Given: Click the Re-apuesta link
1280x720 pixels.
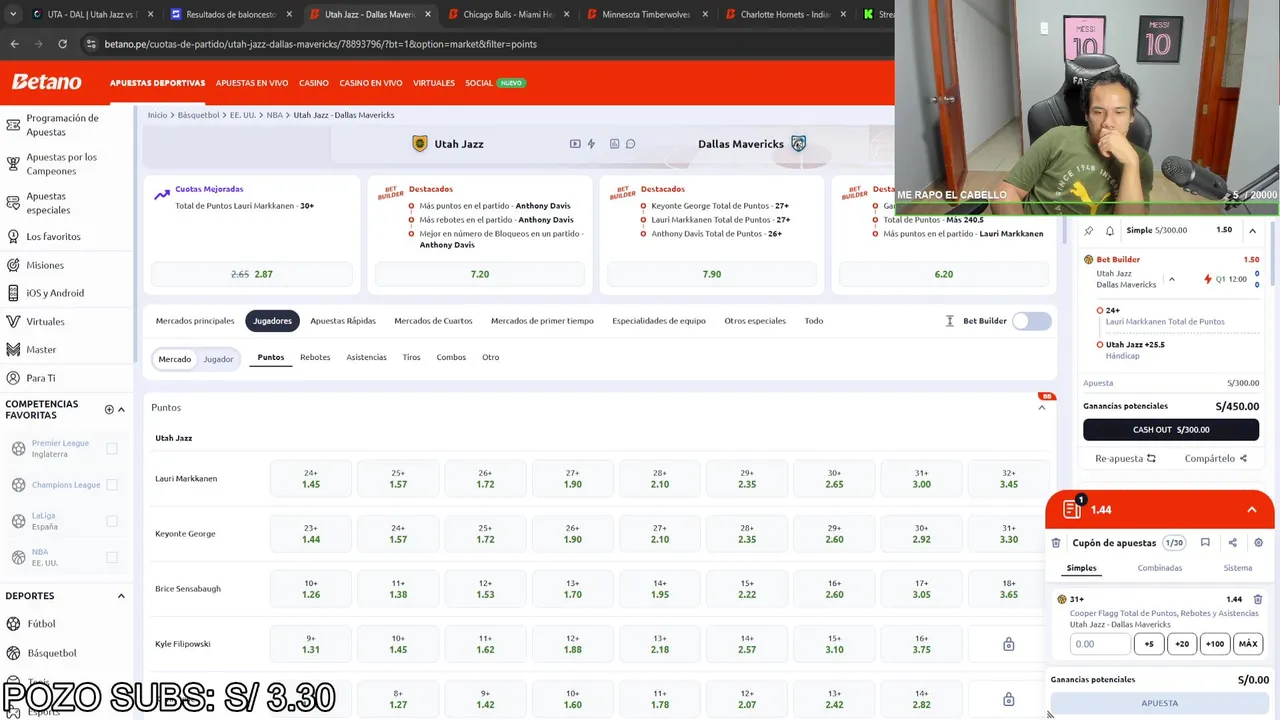Looking at the screenshot, I should (1125, 458).
